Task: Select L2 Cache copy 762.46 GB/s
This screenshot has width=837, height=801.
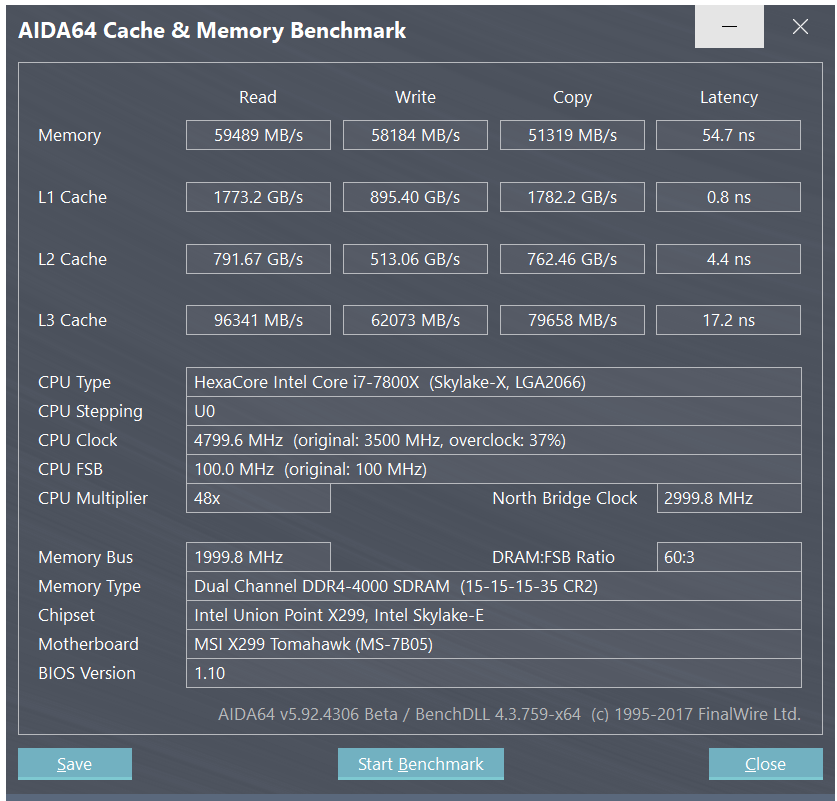Action: coord(572,259)
